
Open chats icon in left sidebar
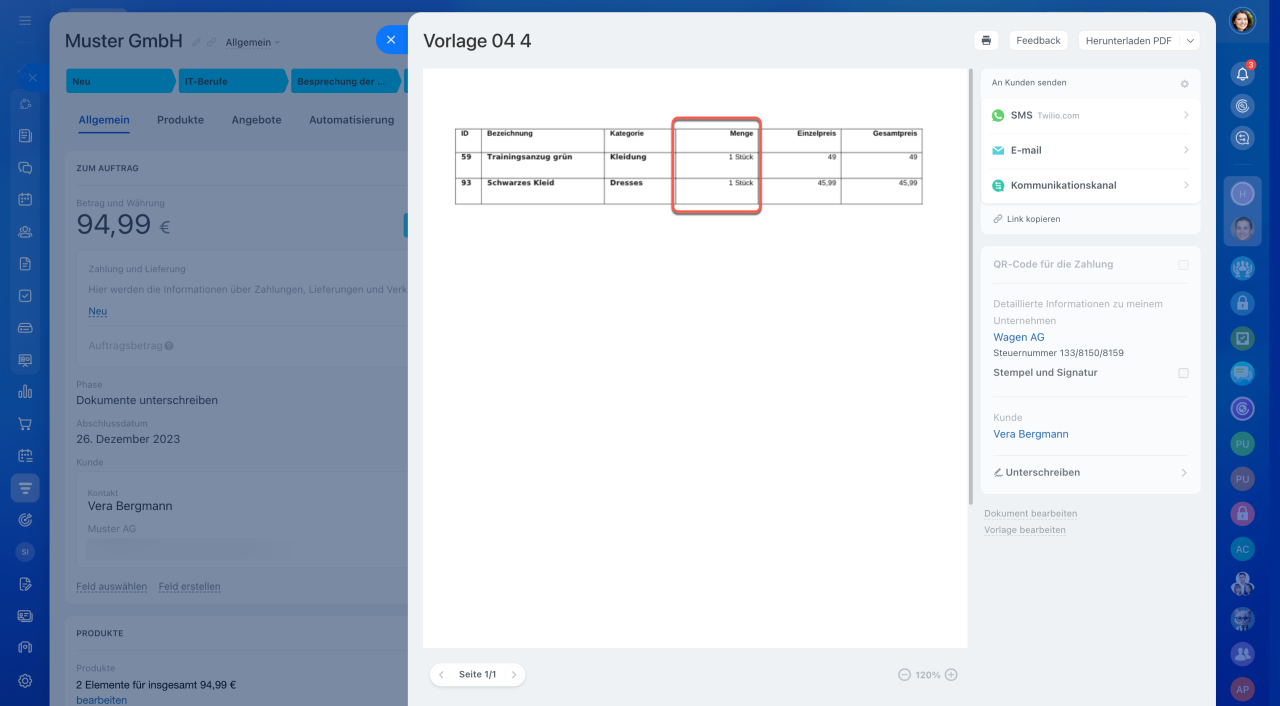pos(25,168)
